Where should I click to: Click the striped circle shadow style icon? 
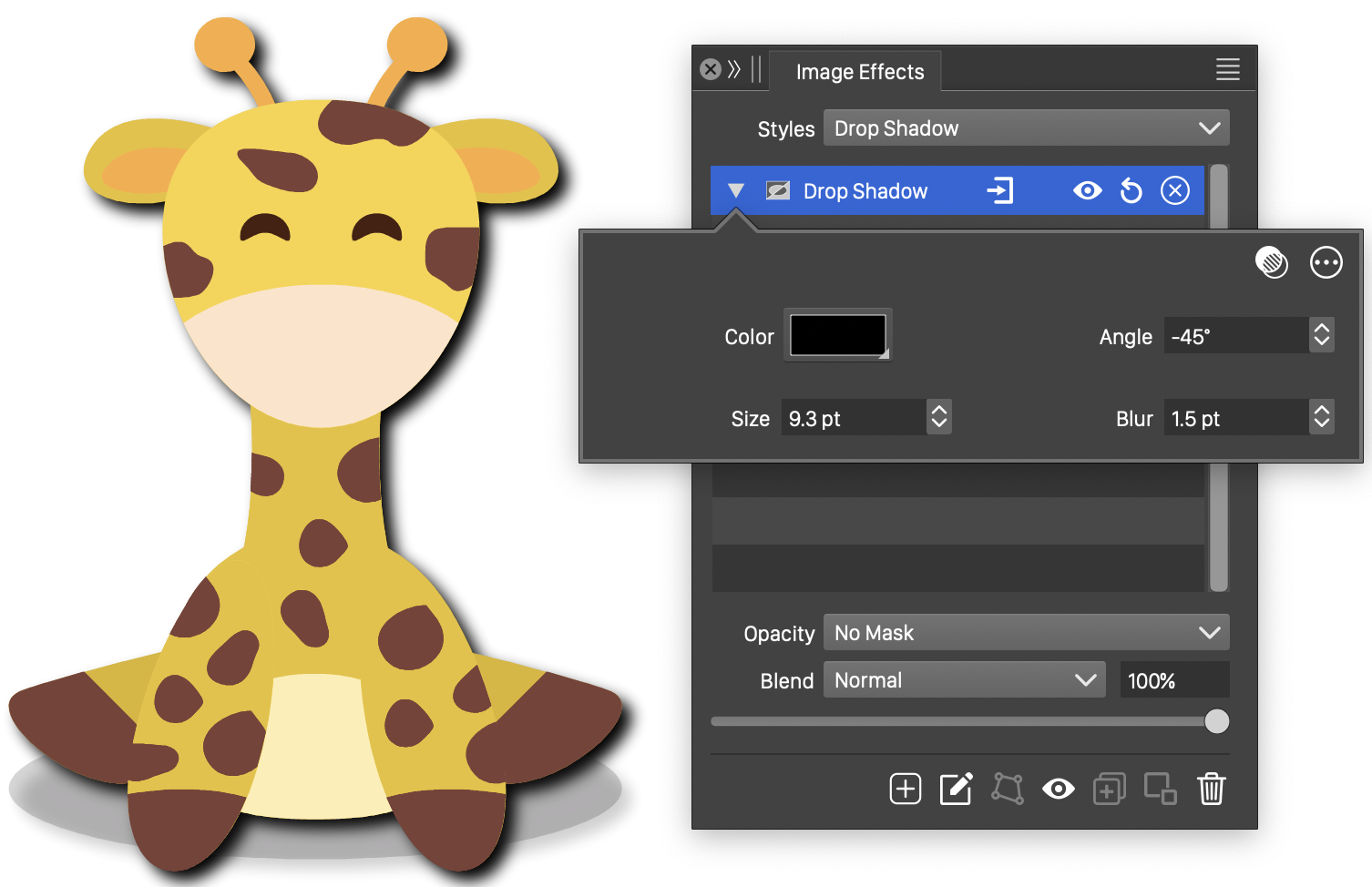point(1271,263)
